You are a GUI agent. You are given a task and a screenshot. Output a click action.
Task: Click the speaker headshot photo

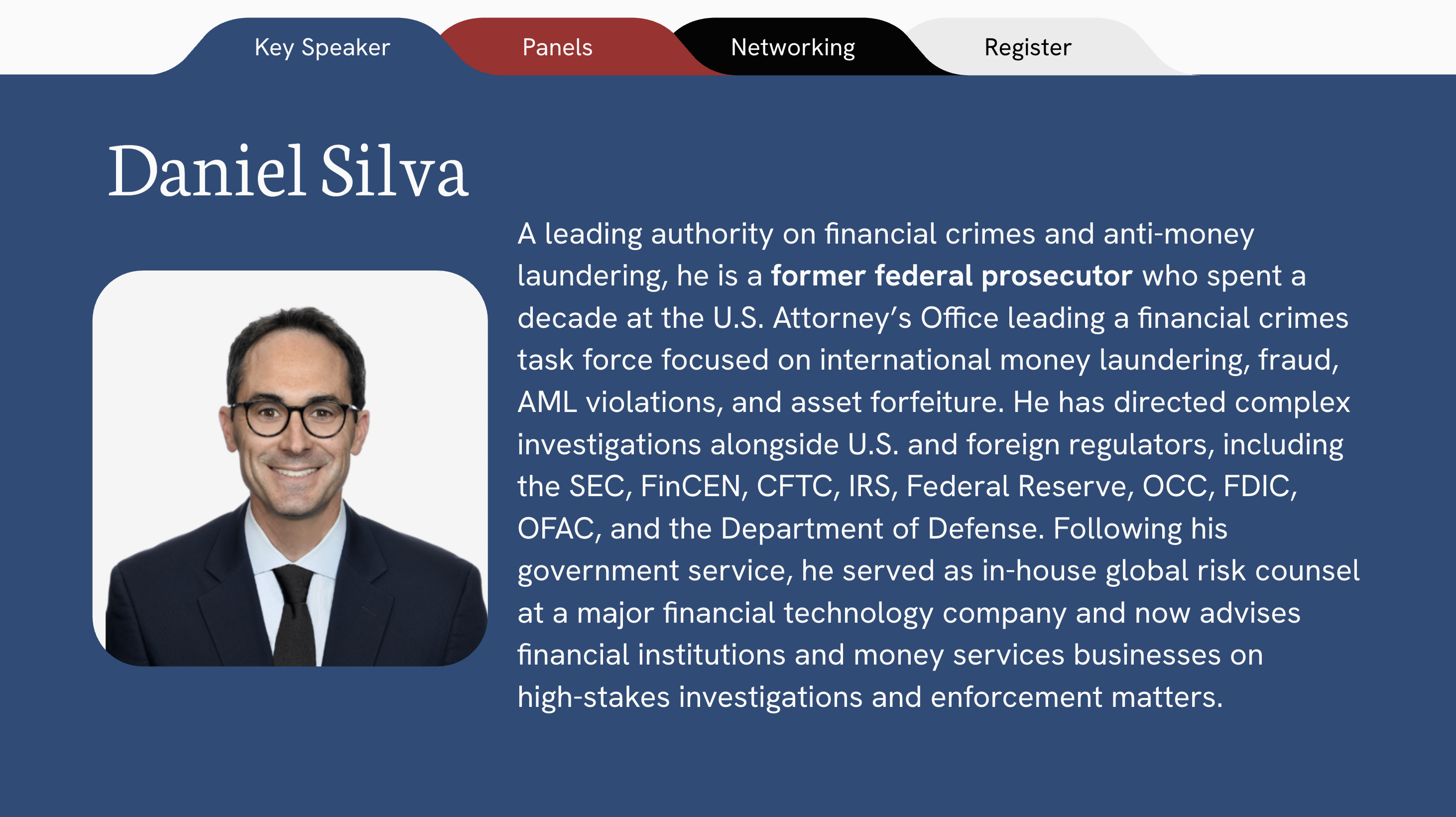point(290,468)
